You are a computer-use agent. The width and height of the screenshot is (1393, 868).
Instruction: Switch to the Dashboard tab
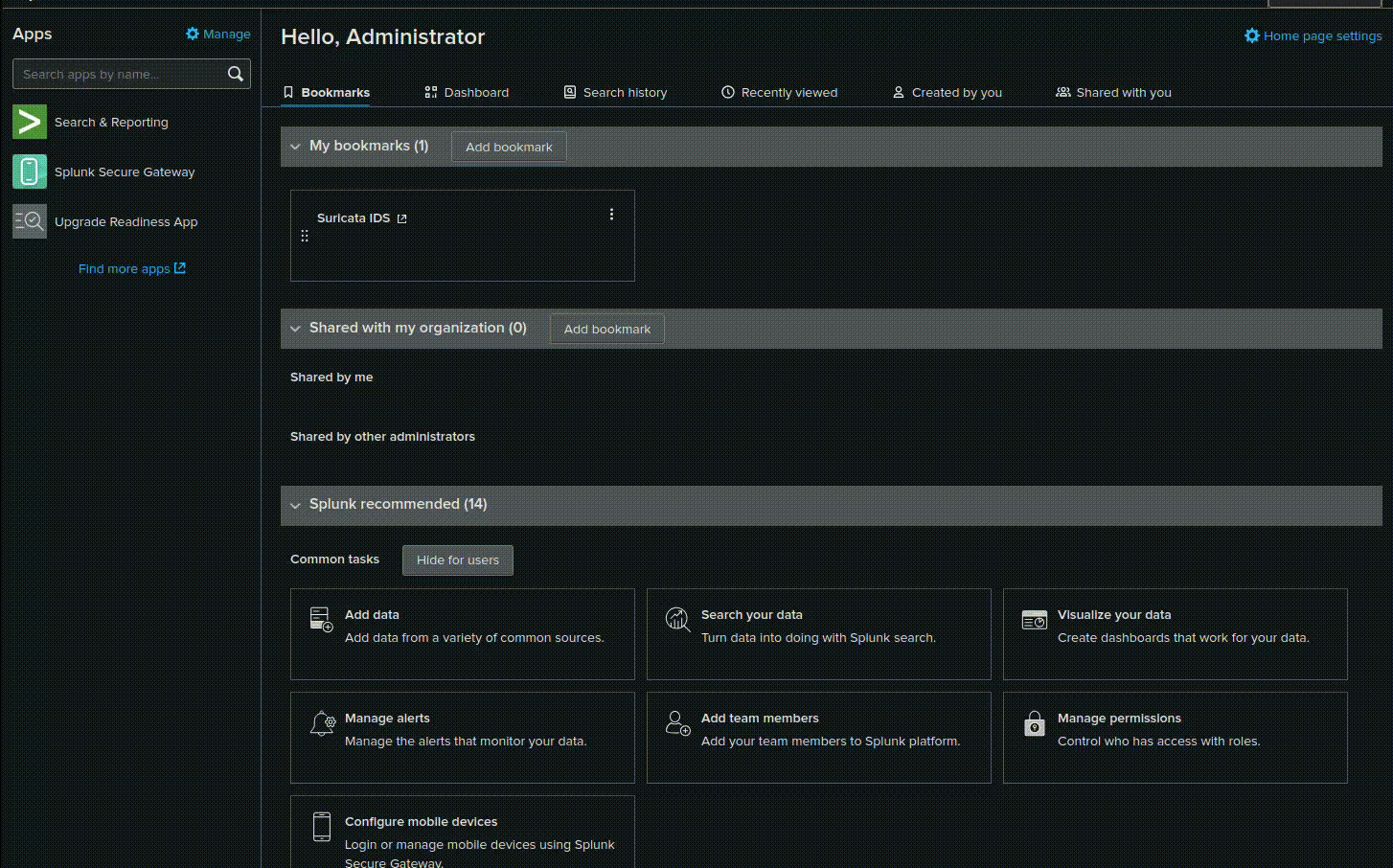(x=467, y=92)
